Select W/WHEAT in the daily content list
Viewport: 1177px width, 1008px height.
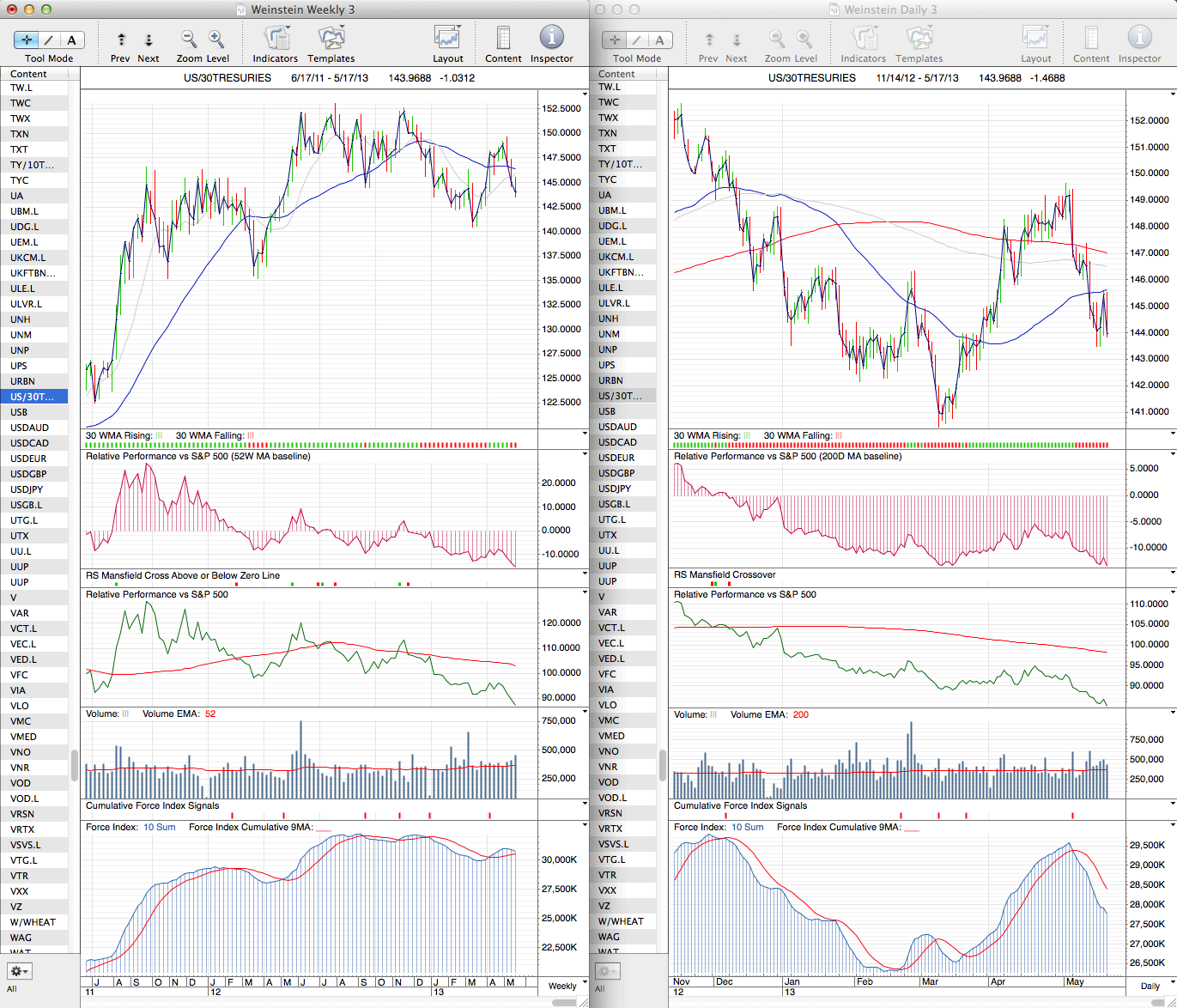pyautogui.click(x=621, y=921)
